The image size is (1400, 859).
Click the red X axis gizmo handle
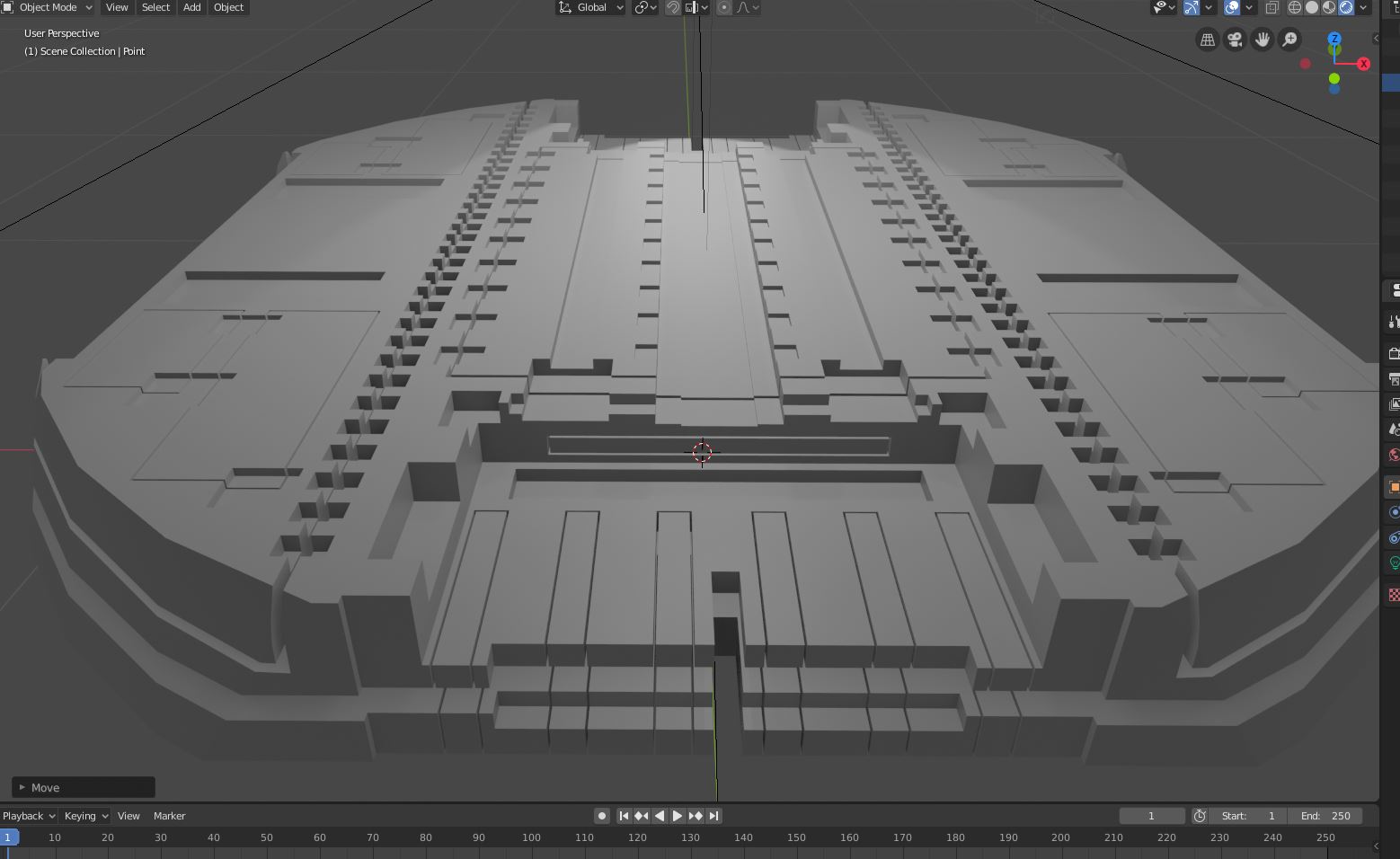(1363, 64)
